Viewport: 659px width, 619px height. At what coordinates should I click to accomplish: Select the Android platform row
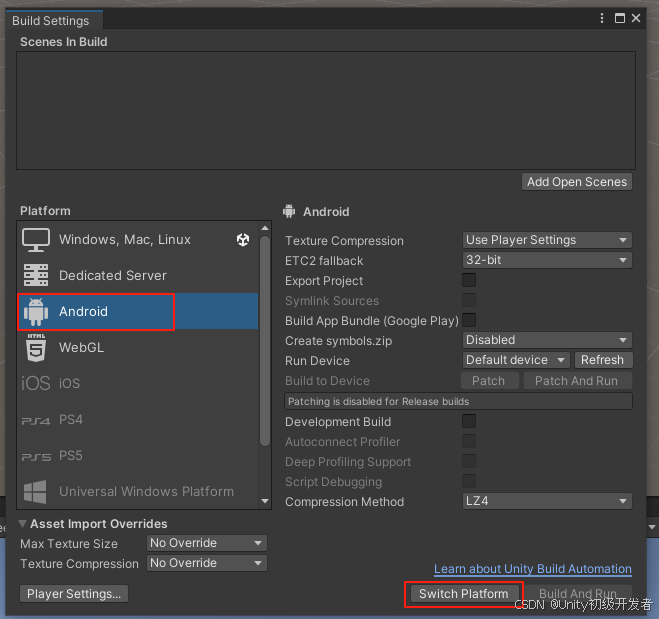click(138, 311)
